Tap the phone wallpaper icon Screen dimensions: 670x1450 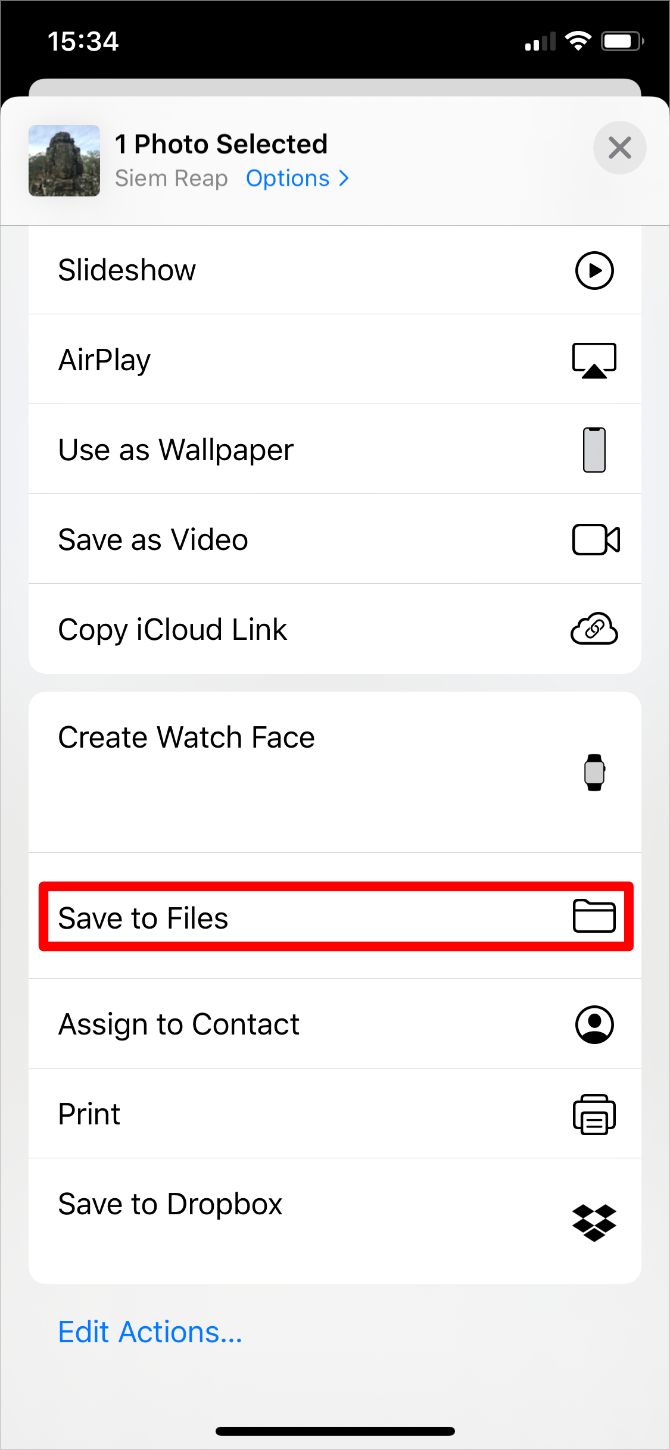594,450
